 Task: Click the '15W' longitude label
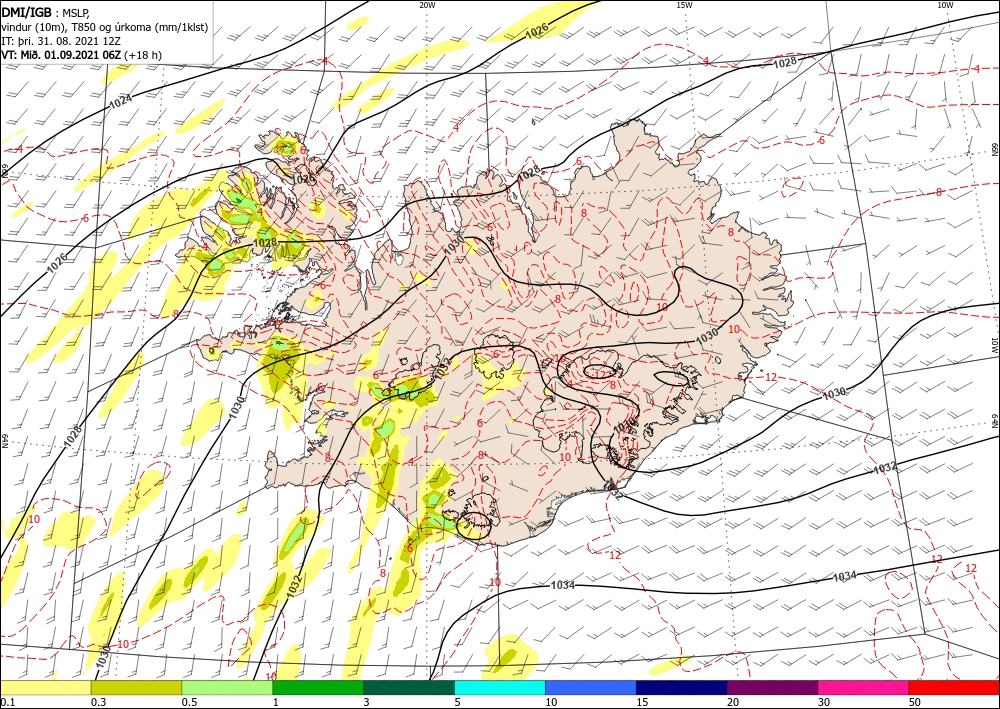pyautogui.click(x=684, y=5)
